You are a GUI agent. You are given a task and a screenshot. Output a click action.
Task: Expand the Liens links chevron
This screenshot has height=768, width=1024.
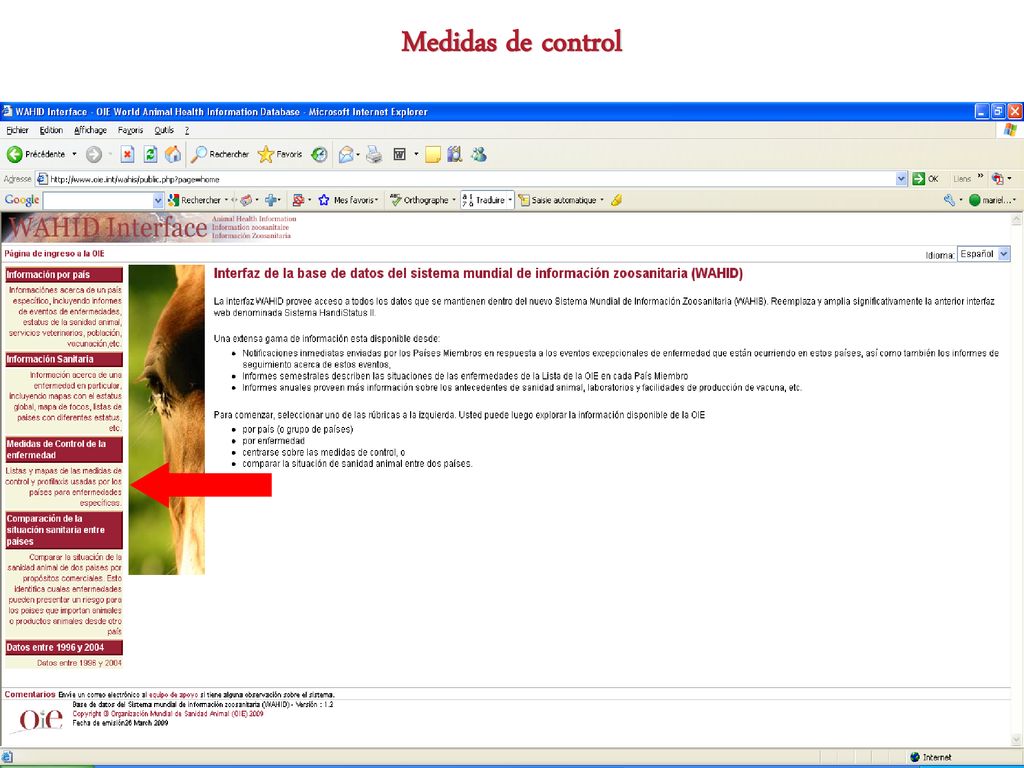(x=980, y=176)
